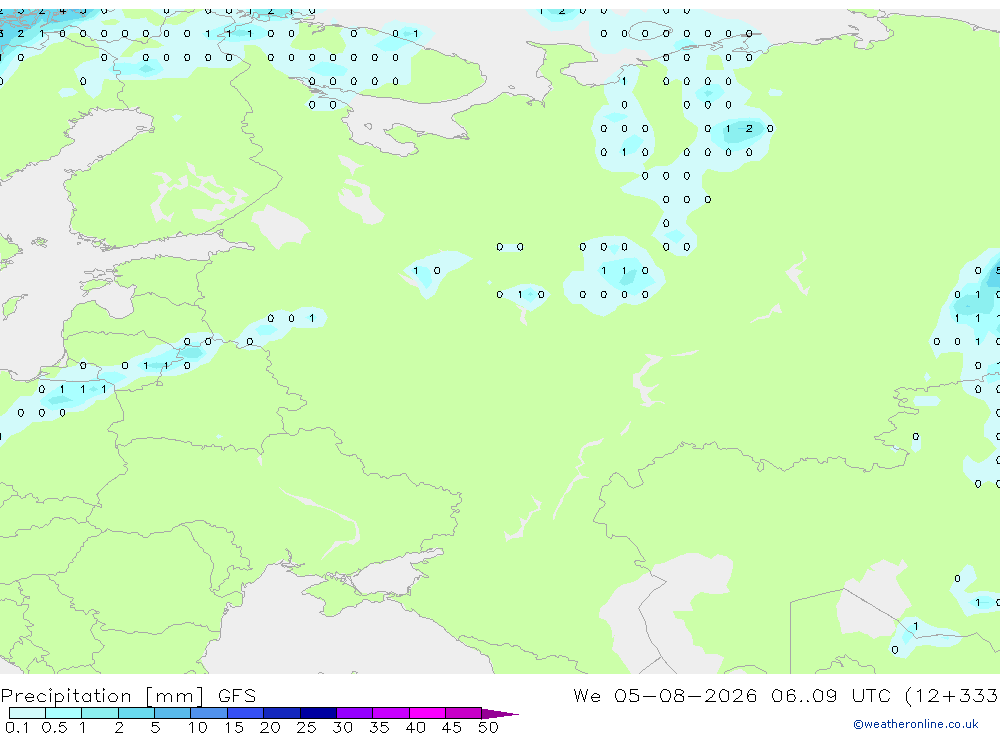Select the blue swatch between 10 and 15
This screenshot has height=733, width=1000.
click(x=209, y=713)
